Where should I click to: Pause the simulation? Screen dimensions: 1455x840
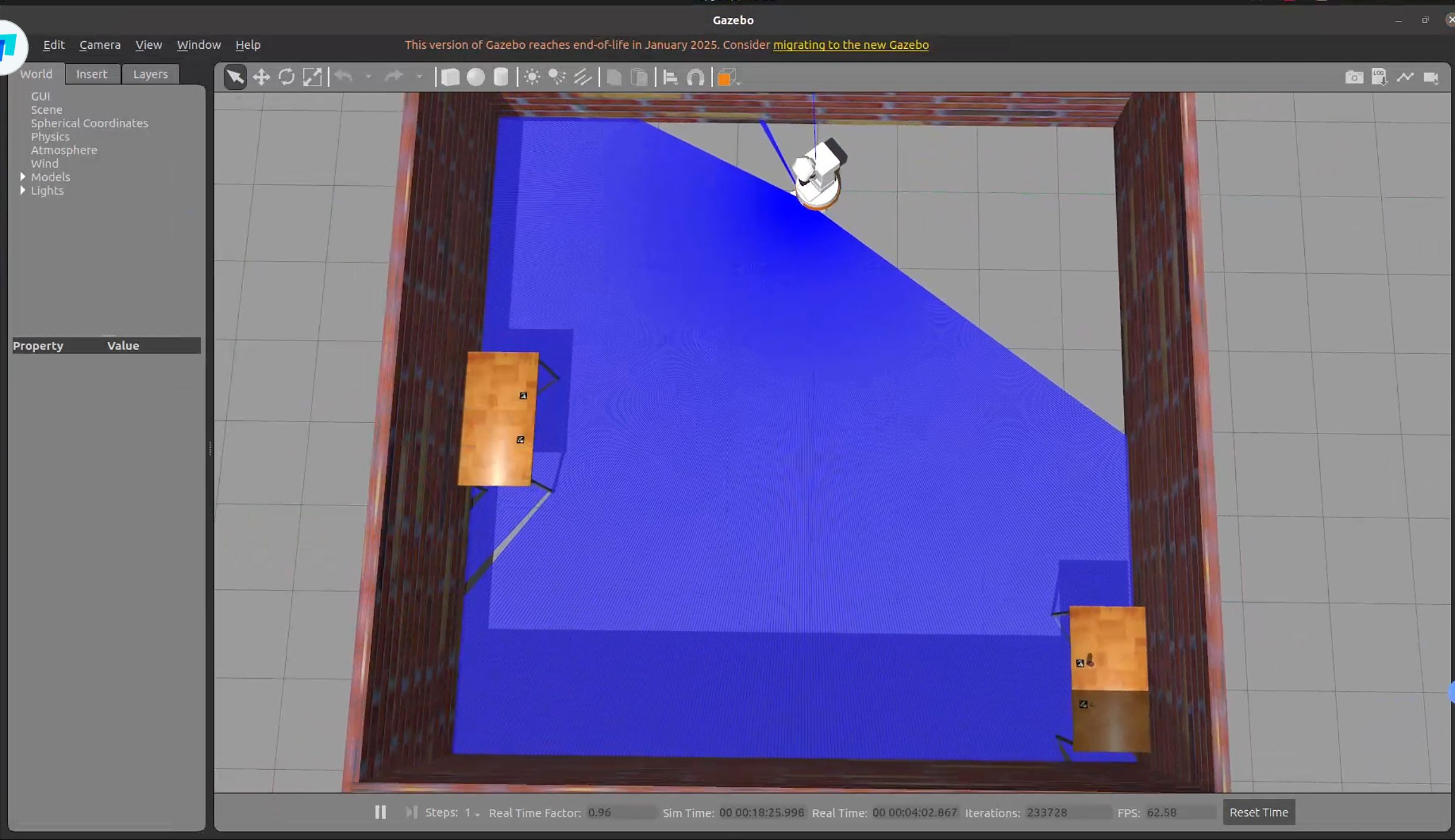pos(380,812)
